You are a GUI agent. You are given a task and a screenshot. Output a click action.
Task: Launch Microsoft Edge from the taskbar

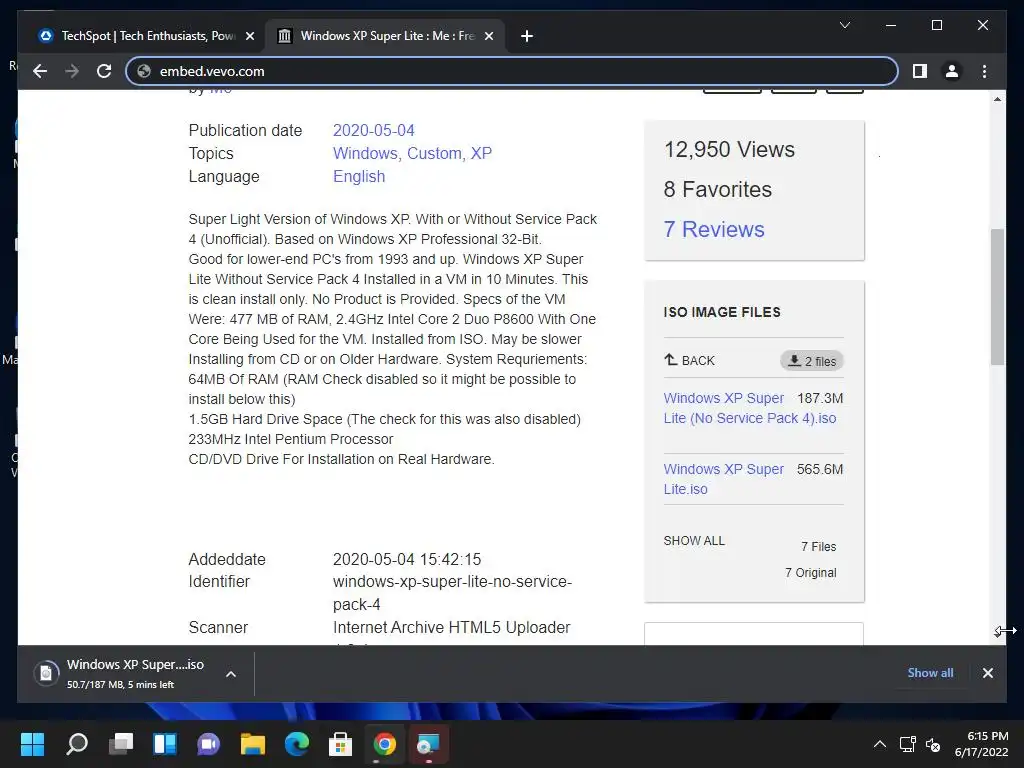coord(296,744)
